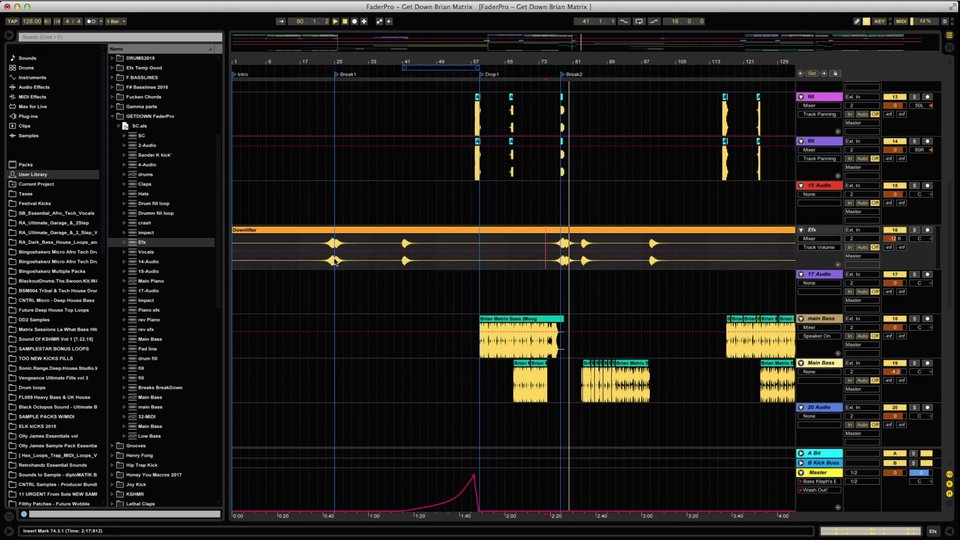The image size is (960, 540).
Task: Set Efx track monitor to Auto
Action: 862,247
